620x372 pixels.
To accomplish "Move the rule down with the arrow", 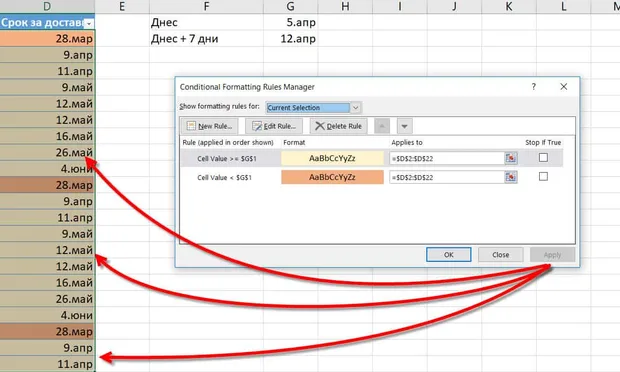I will pos(405,126).
